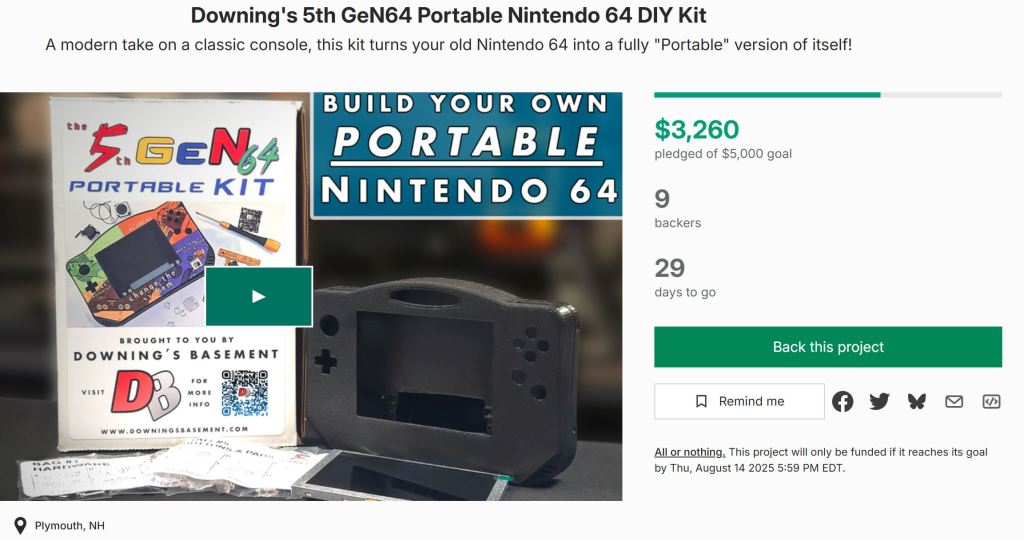This screenshot has height=540, width=1024.
Task: Play the campaign video
Action: point(259,296)
